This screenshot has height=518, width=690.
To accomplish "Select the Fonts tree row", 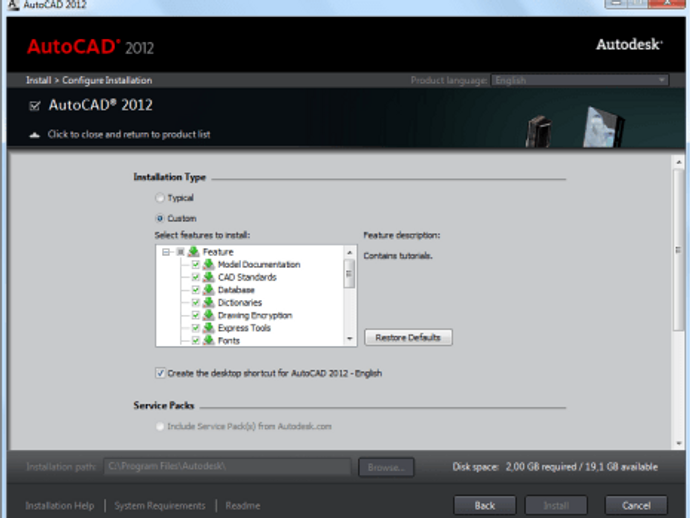I will coord(228,341).
